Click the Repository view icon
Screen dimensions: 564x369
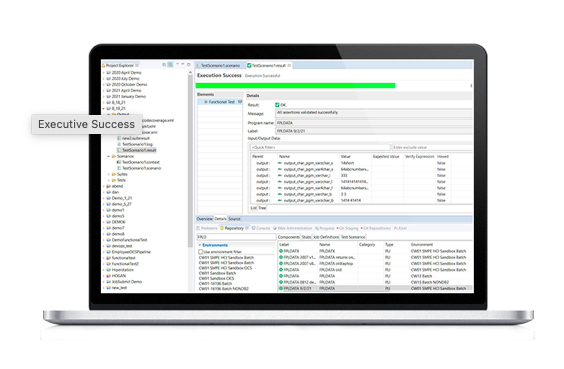point(222,228)
